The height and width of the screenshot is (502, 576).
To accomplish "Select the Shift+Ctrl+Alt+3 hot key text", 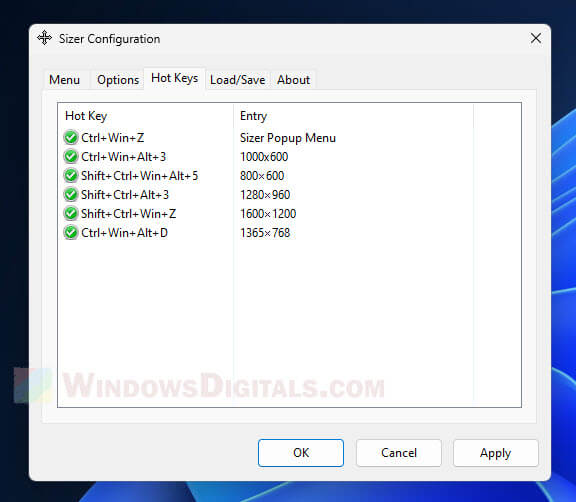I will [125, 195].
